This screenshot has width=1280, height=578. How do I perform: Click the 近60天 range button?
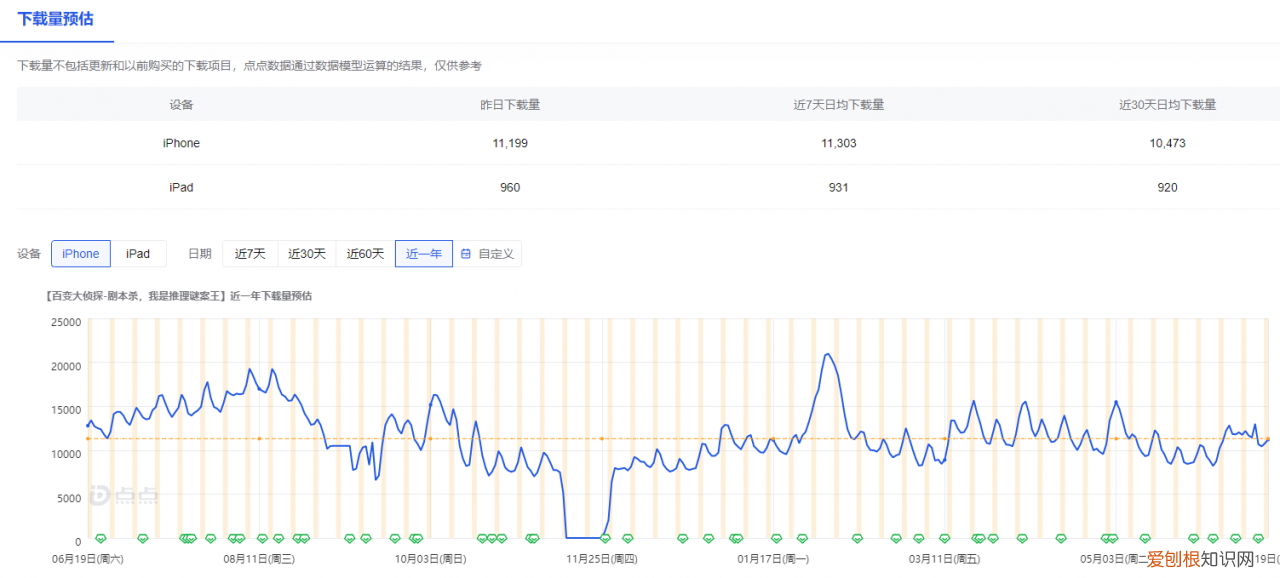tap(365, 253)
